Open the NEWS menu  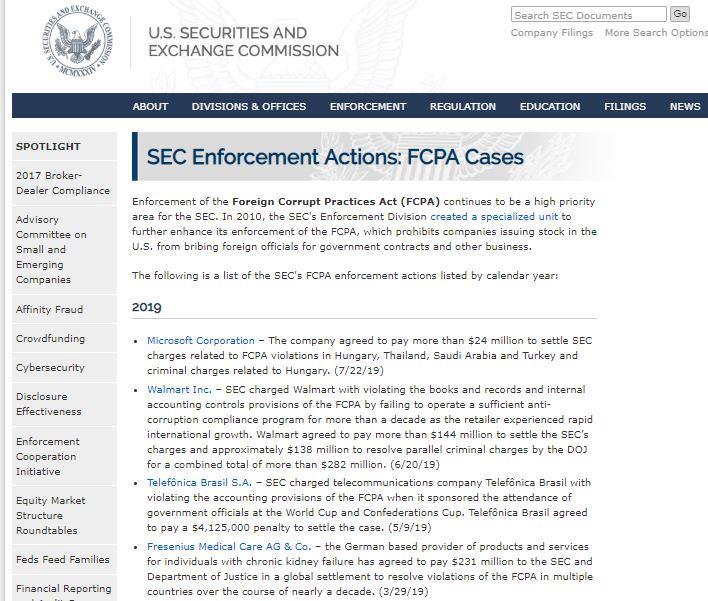(x=685, y=107)
